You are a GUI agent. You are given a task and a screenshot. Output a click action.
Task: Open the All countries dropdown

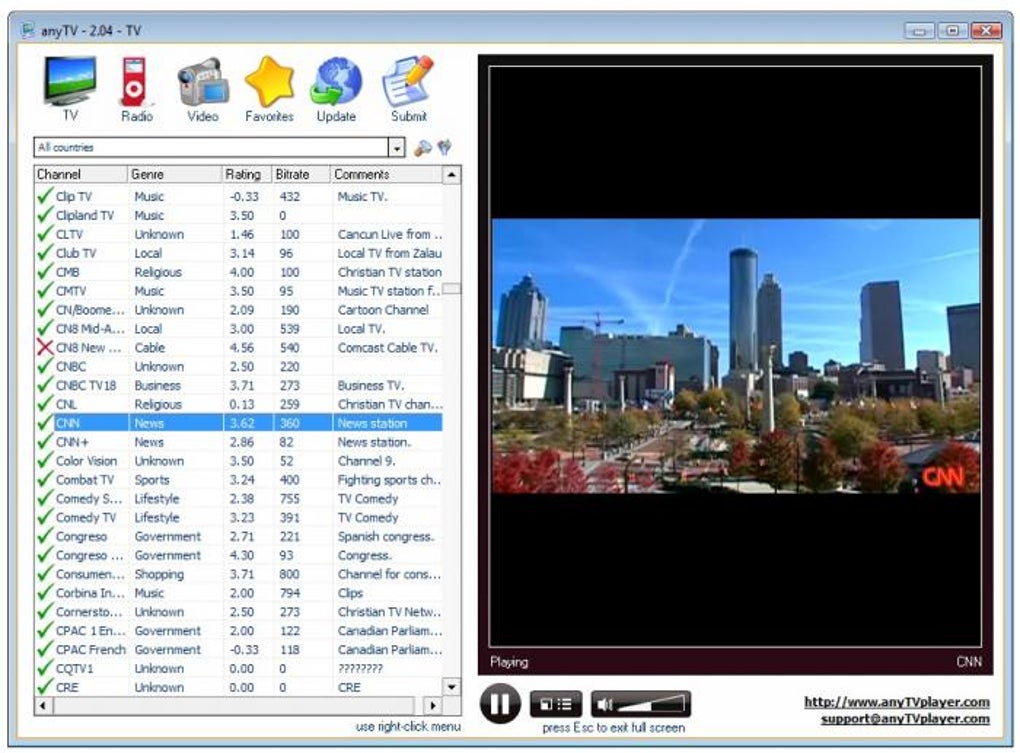(397, 148)
